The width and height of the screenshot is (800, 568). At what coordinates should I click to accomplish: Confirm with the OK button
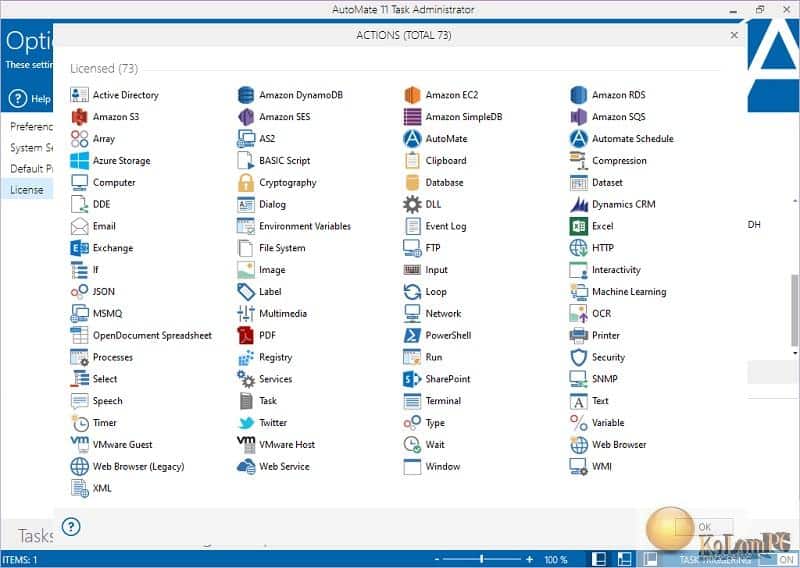(705, 527)
